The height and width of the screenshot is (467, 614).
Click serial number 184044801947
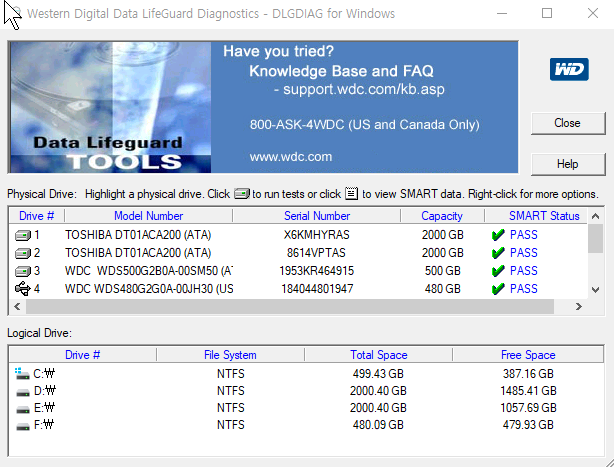pyautogui.click(x=317, y=289)
